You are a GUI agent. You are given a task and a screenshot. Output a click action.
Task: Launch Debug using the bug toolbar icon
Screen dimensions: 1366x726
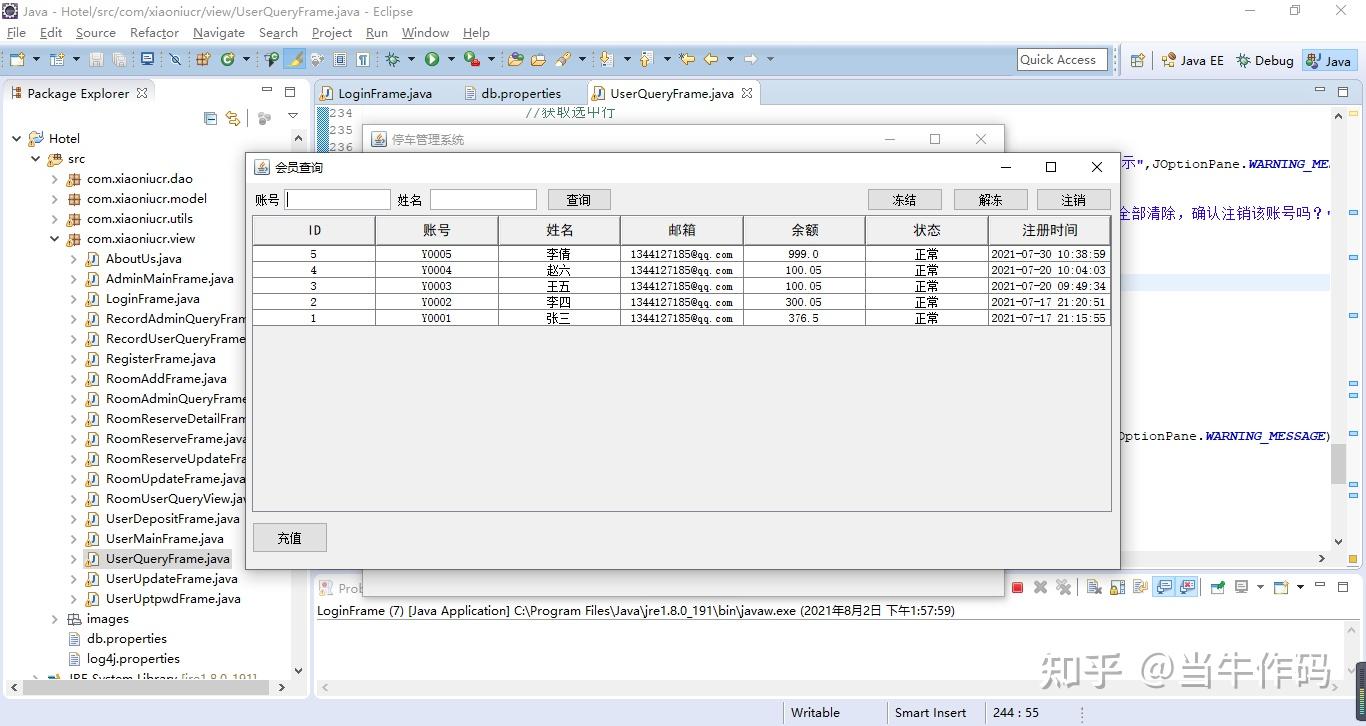(x=393, y=60)
